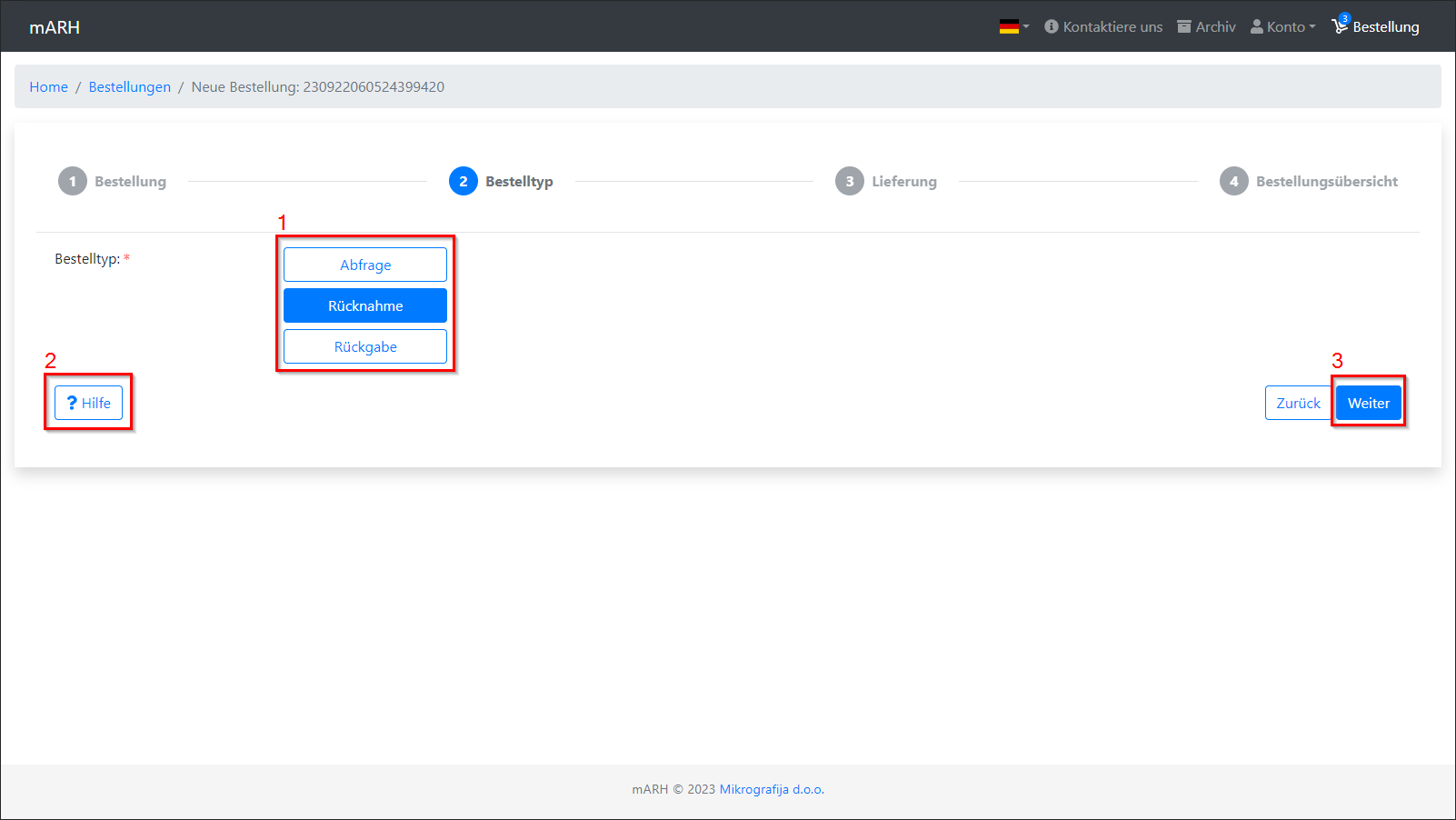Click the German flag language icon
Screen dimensions: 1456x820
point(1009,27)
